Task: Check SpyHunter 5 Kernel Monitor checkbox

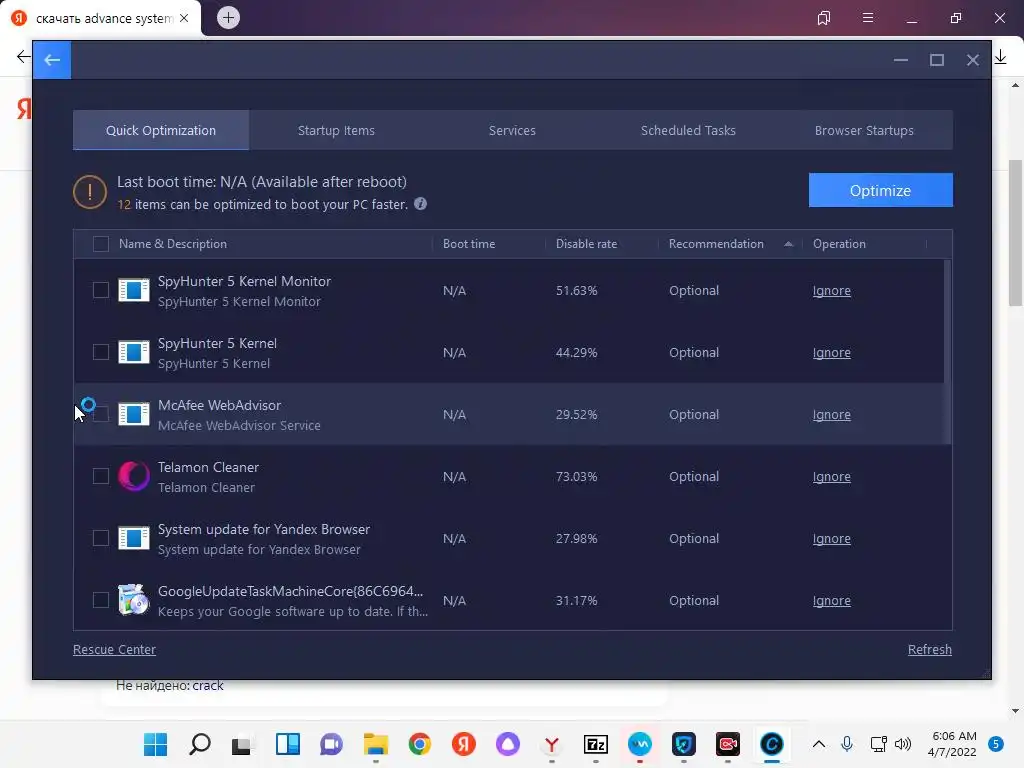Action: tap(101, 290)
